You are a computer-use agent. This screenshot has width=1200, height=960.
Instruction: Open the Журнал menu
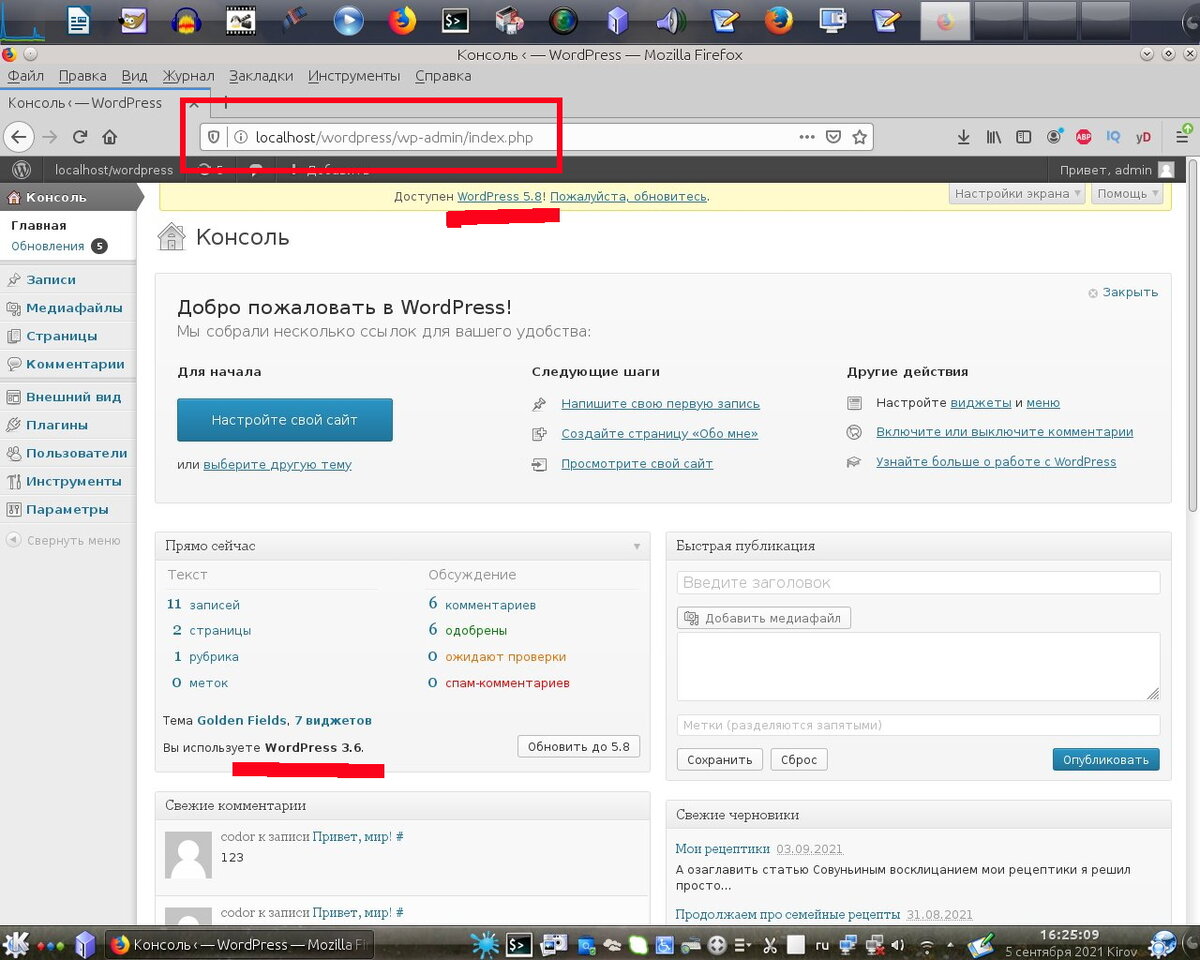(x=188, y=76)
